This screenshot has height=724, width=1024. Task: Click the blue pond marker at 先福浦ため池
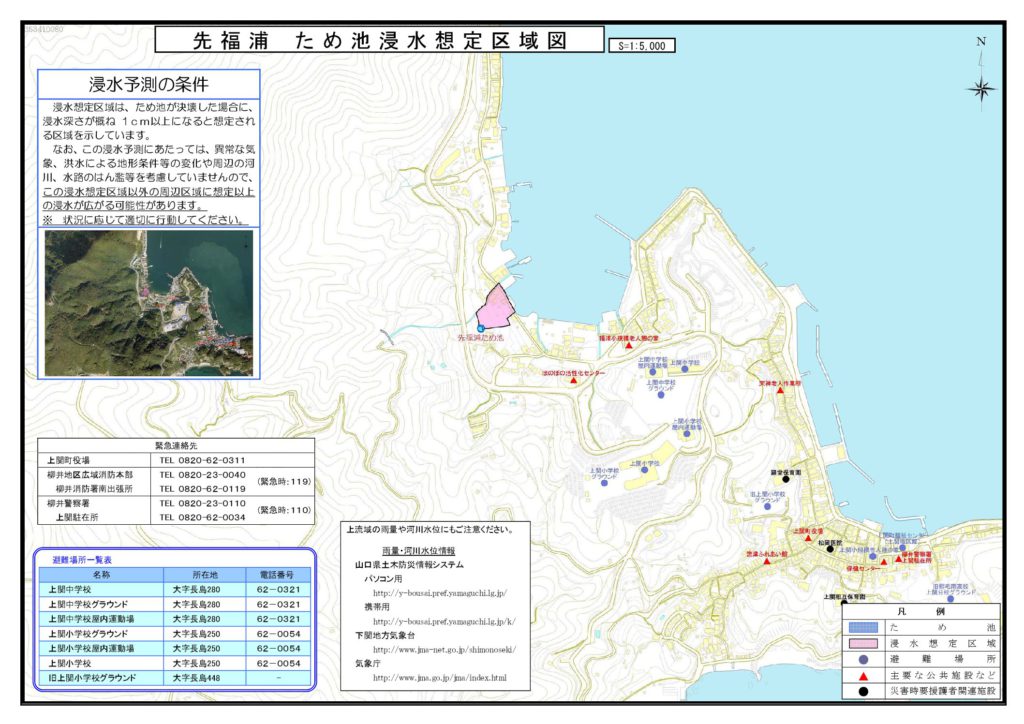(x=481, y=328)
